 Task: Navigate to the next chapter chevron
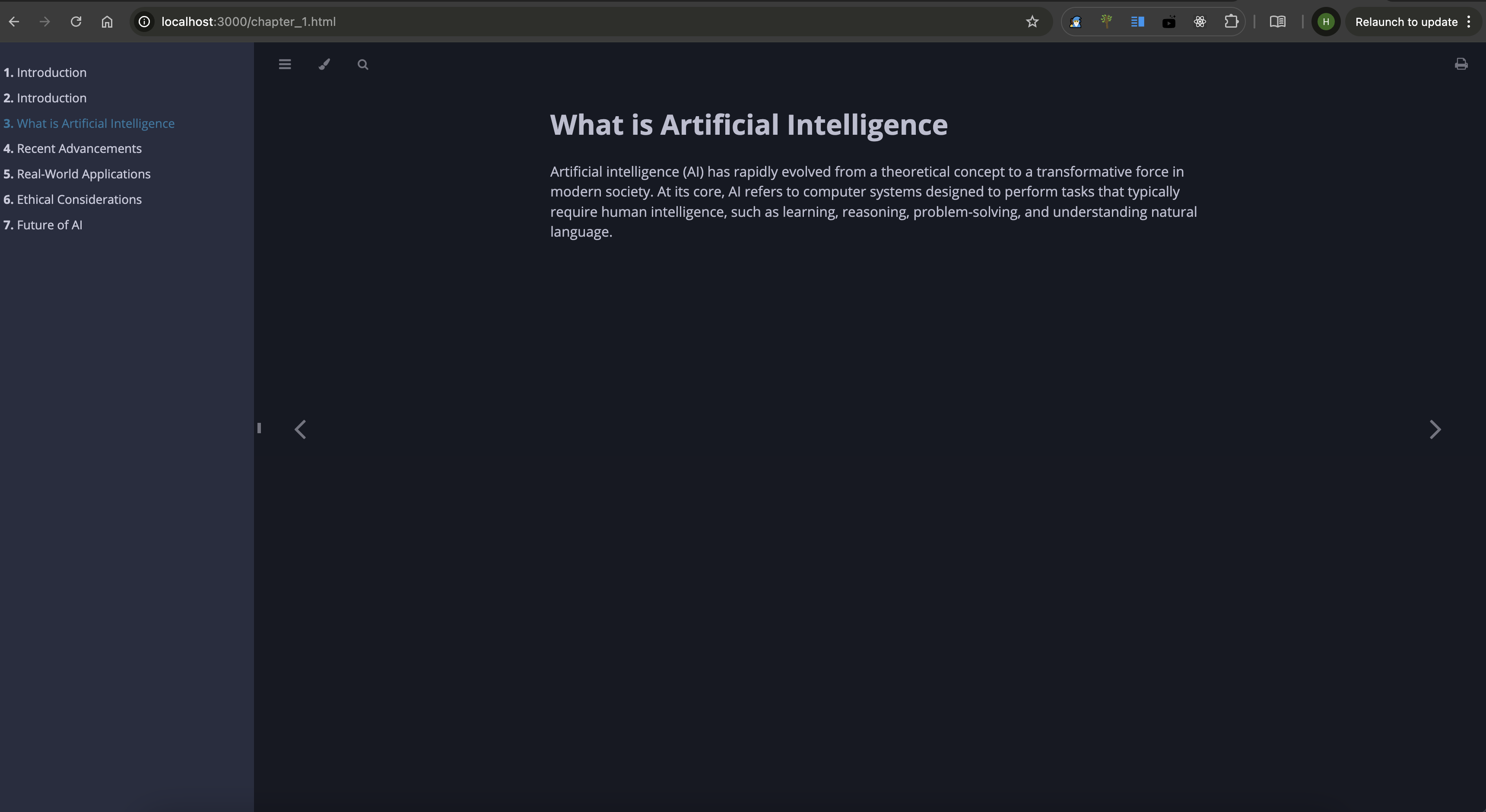[1435, 429]
